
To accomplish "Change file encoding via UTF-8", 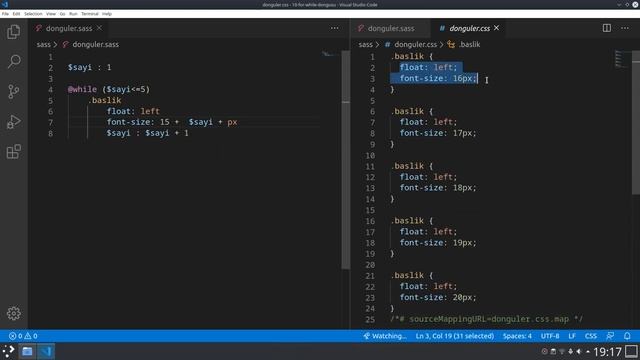I will pos(550,336).
